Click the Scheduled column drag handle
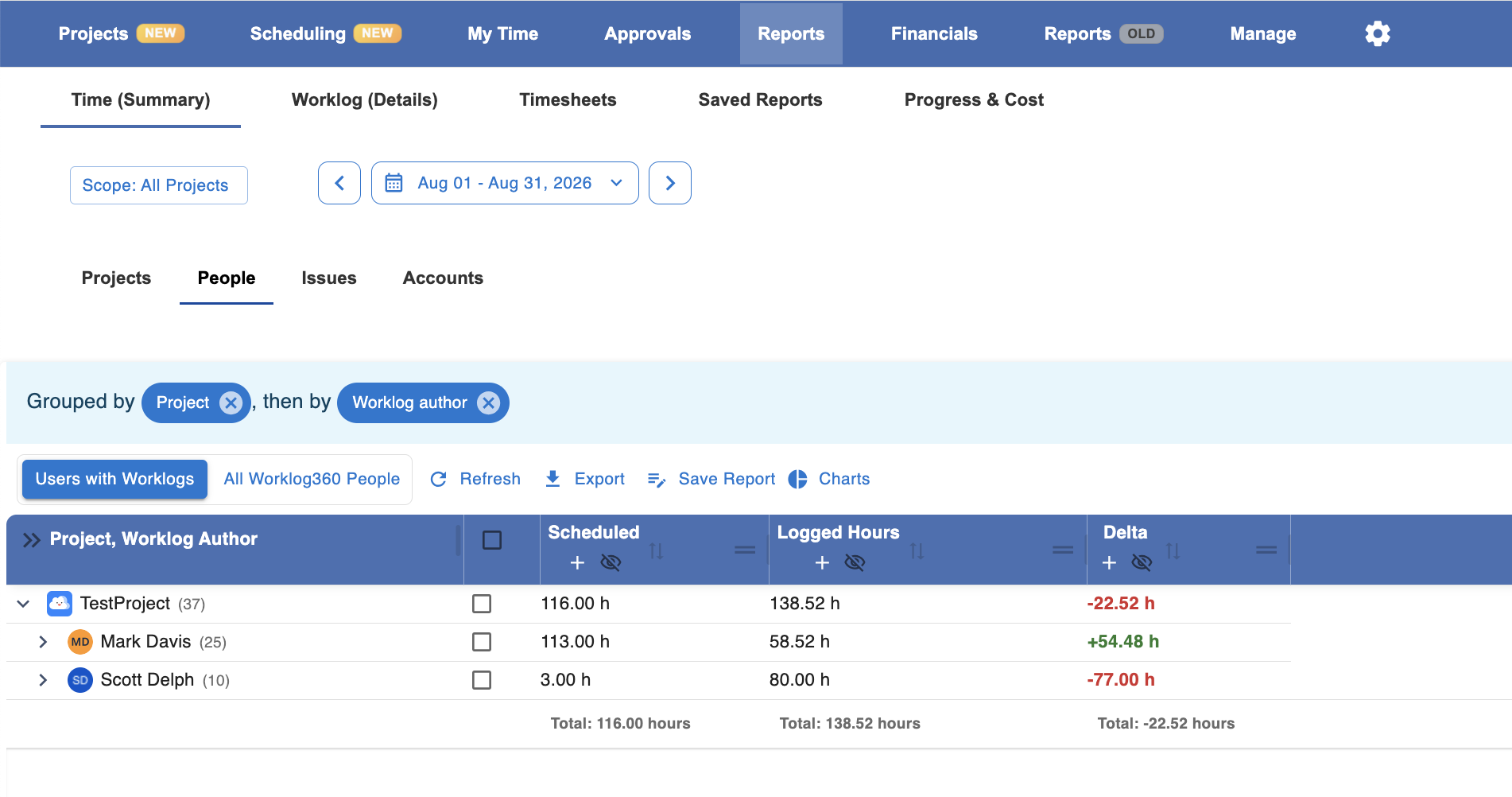The width and height of the screenshot is (1512, 797). (x=745, y=550)
